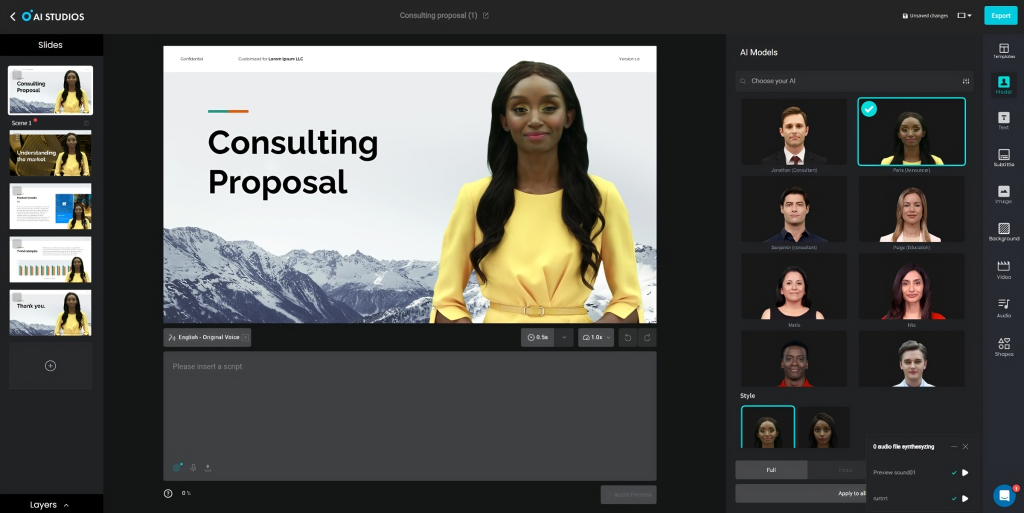Click the Audio tool icon
Viewport: 1024px width, 513px height.
(x=1003, y=307)
